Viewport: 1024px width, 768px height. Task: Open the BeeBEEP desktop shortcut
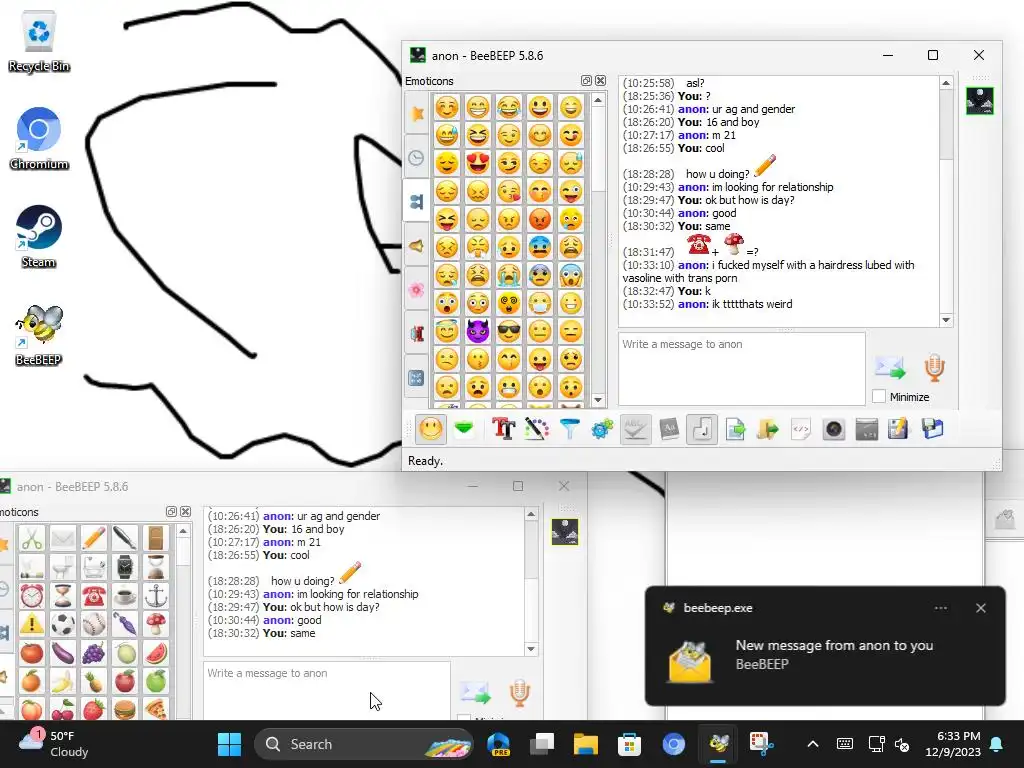click(39, 334)
